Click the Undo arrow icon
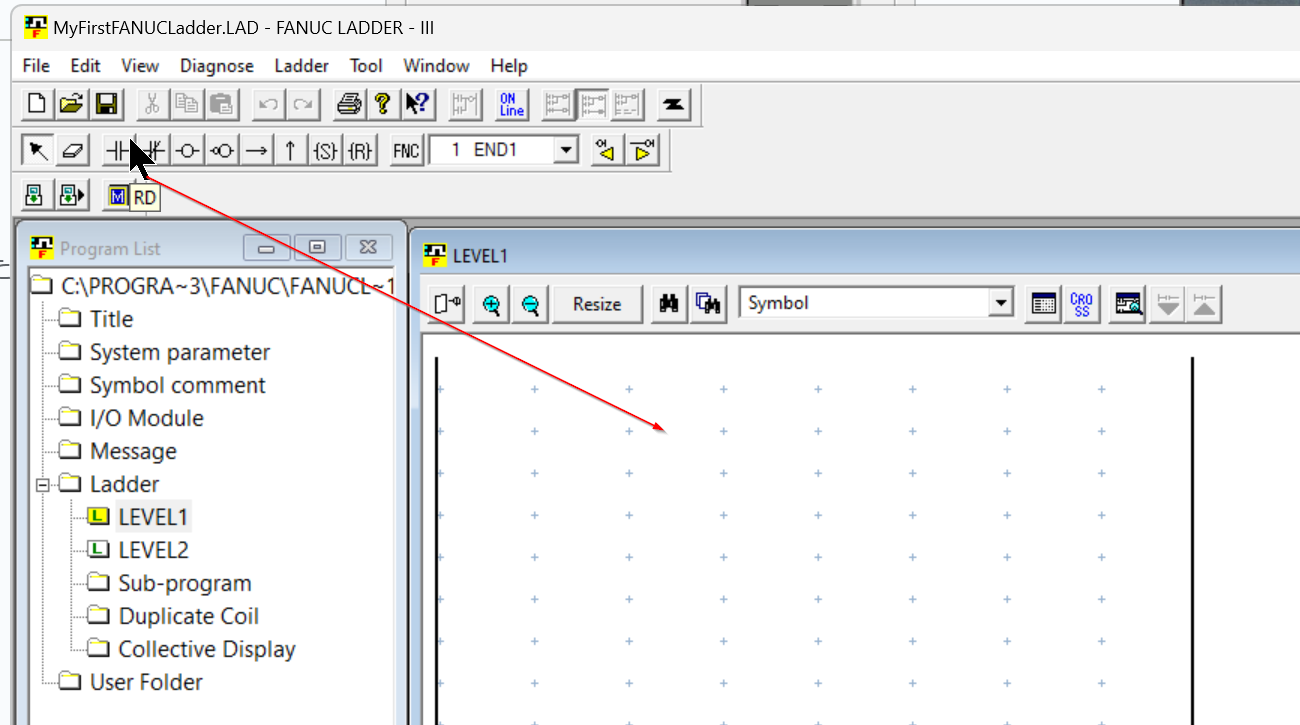Viewport: 1300px width, 725px height. (267, 103)
